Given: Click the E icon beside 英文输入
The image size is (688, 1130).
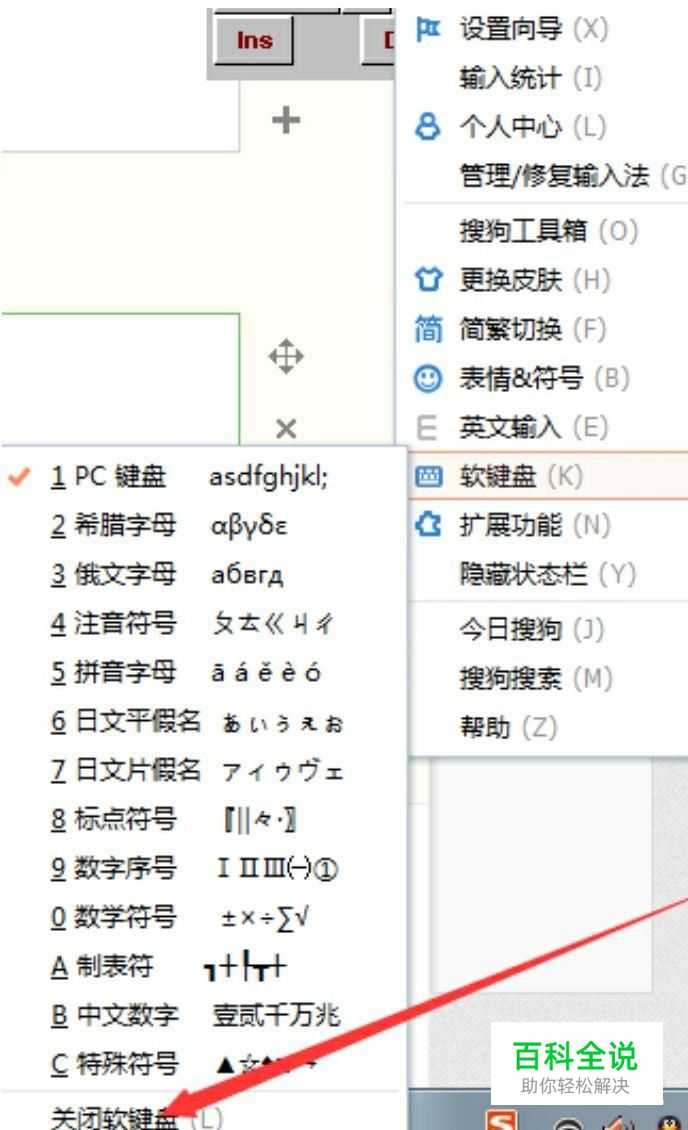Looking at the screenshot, I should pos(427,427).
